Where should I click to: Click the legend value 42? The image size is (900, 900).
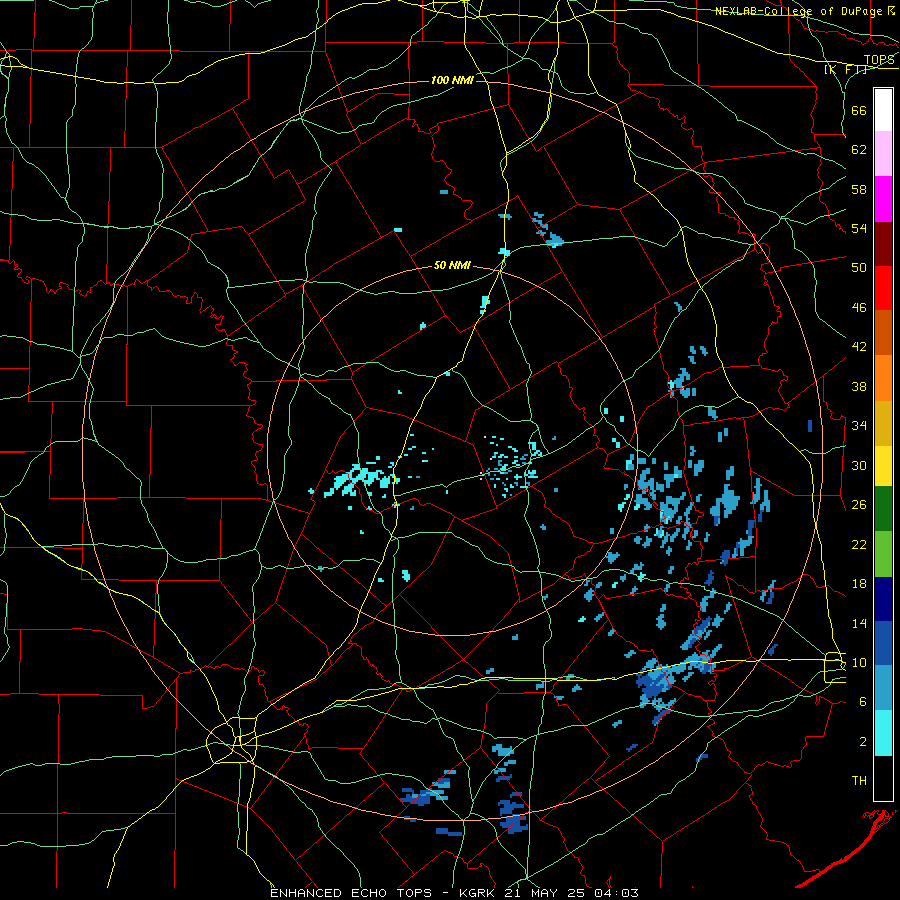point(859,347)
